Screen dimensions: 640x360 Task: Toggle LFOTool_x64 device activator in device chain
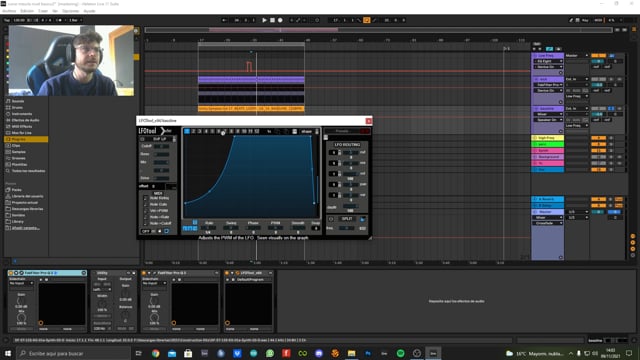click(x=227, y=273)
